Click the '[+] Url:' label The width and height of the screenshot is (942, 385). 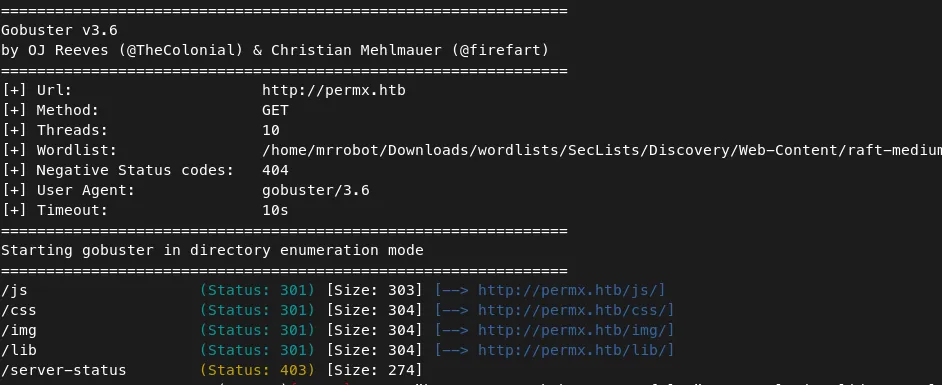pos(37,90)
